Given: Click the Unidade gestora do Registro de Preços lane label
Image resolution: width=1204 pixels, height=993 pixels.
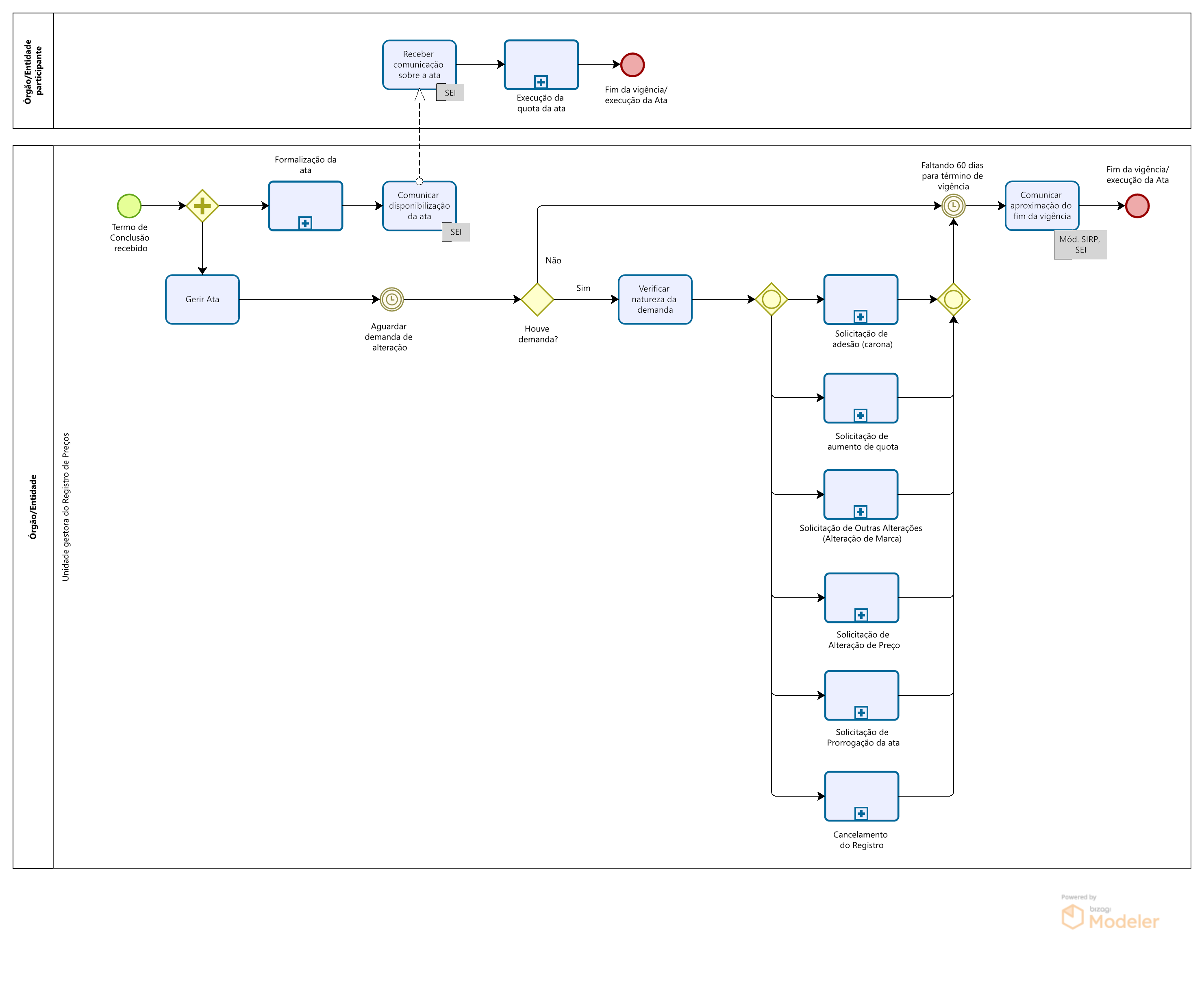Looking at the screenshot, I should tap(66, 507).
